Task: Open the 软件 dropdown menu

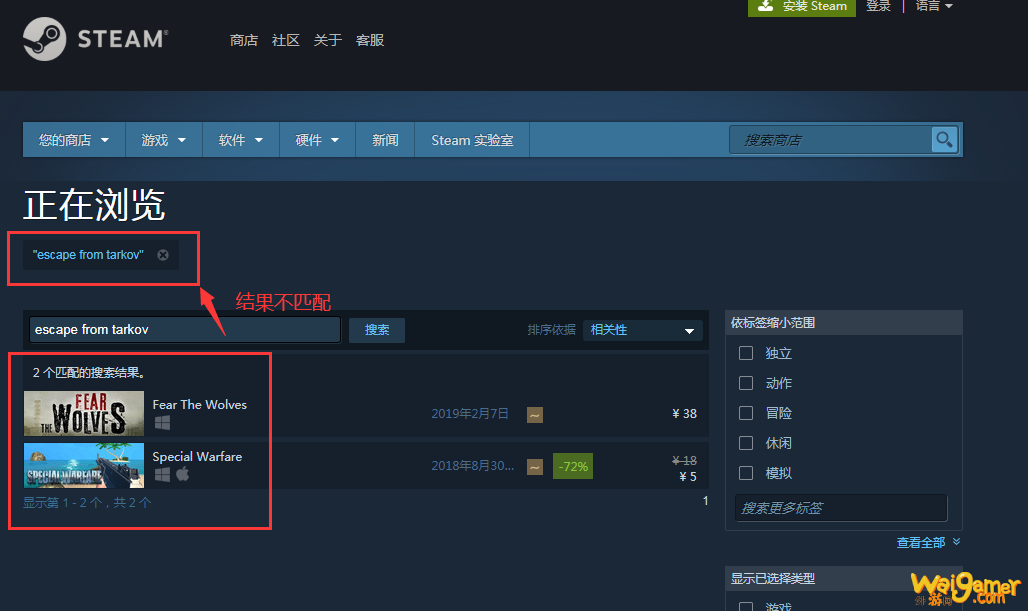Action: click(241, 140)
